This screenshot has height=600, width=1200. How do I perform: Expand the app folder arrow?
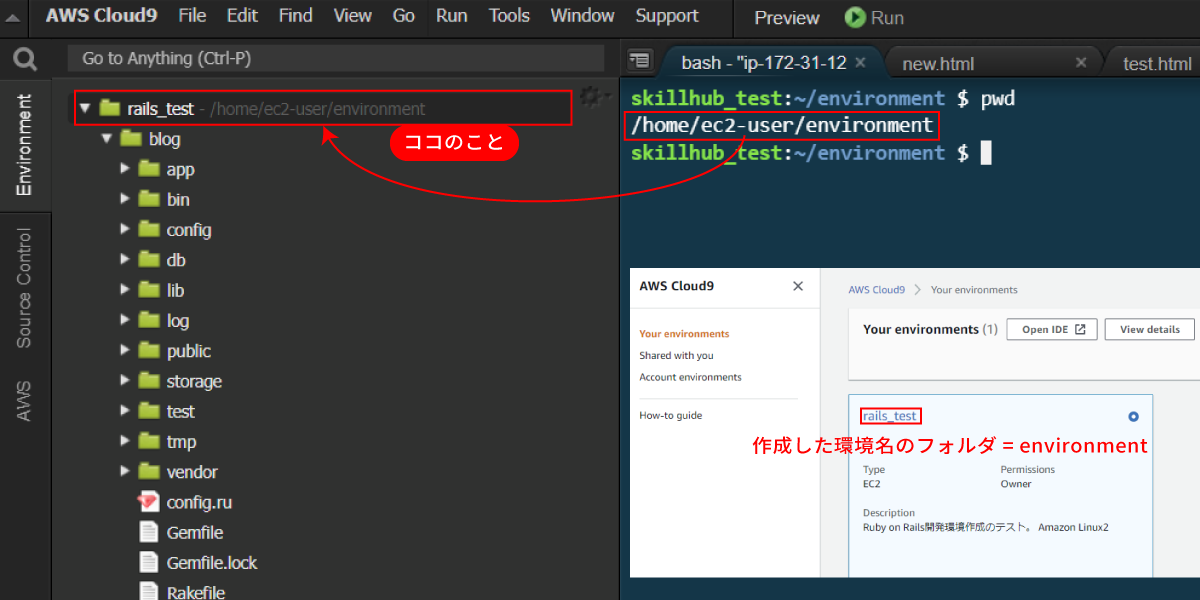[125, 169]
